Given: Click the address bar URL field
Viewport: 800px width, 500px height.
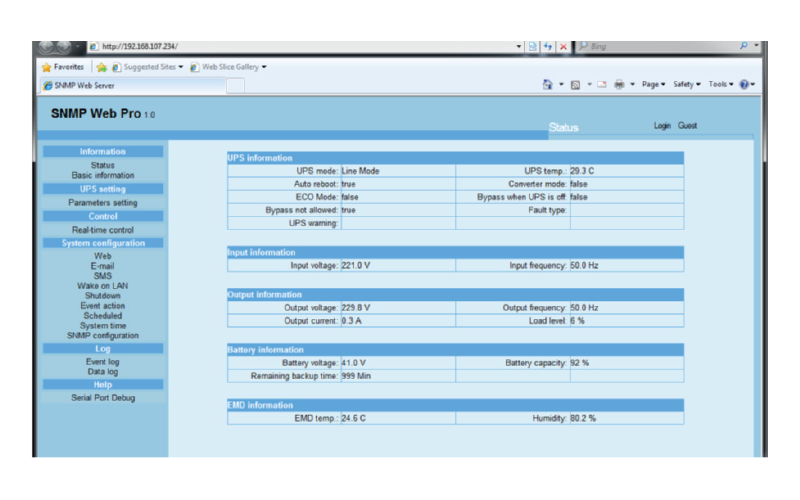Looking at the screenshot, I should 300,47.
